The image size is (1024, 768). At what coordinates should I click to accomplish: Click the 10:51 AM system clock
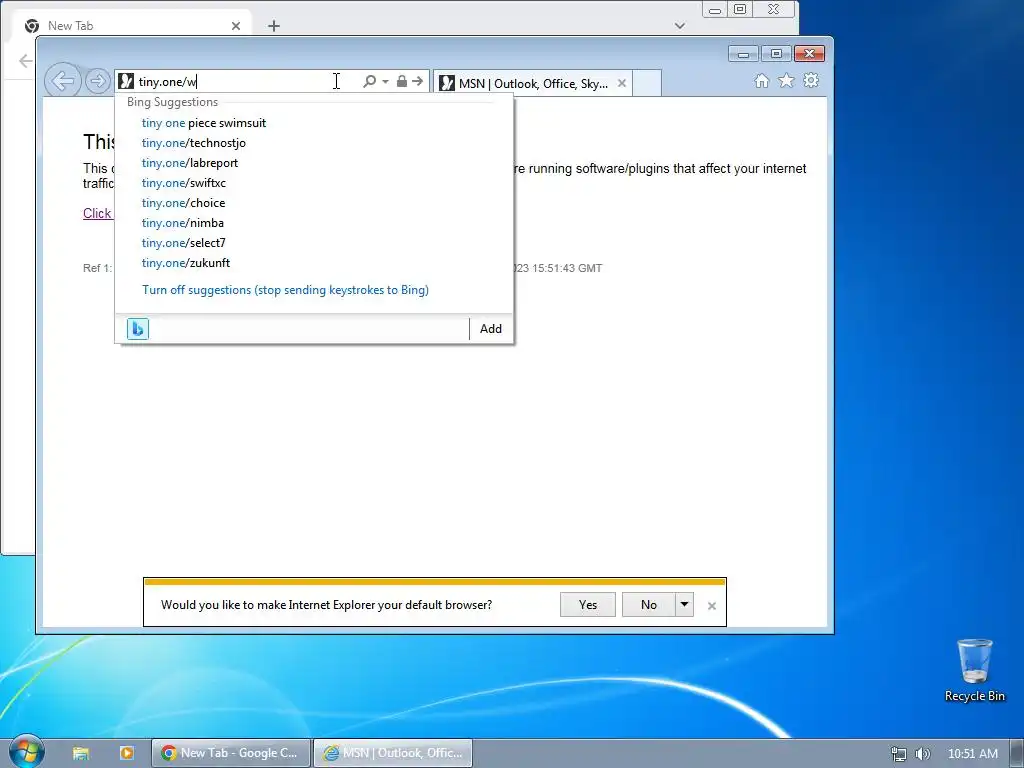[x=972, y=754]
